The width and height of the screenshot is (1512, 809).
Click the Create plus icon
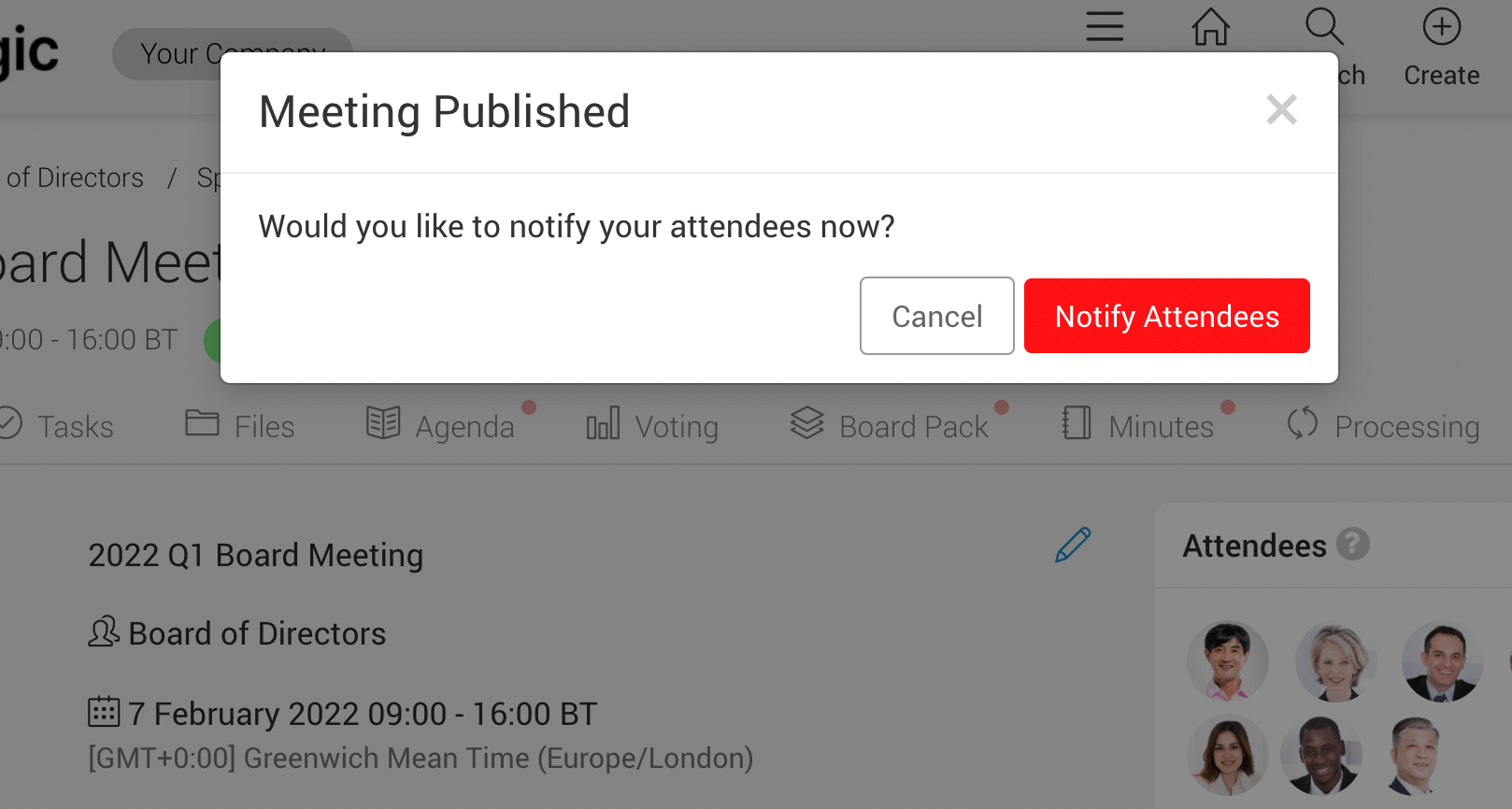[x=1441, y=28]
